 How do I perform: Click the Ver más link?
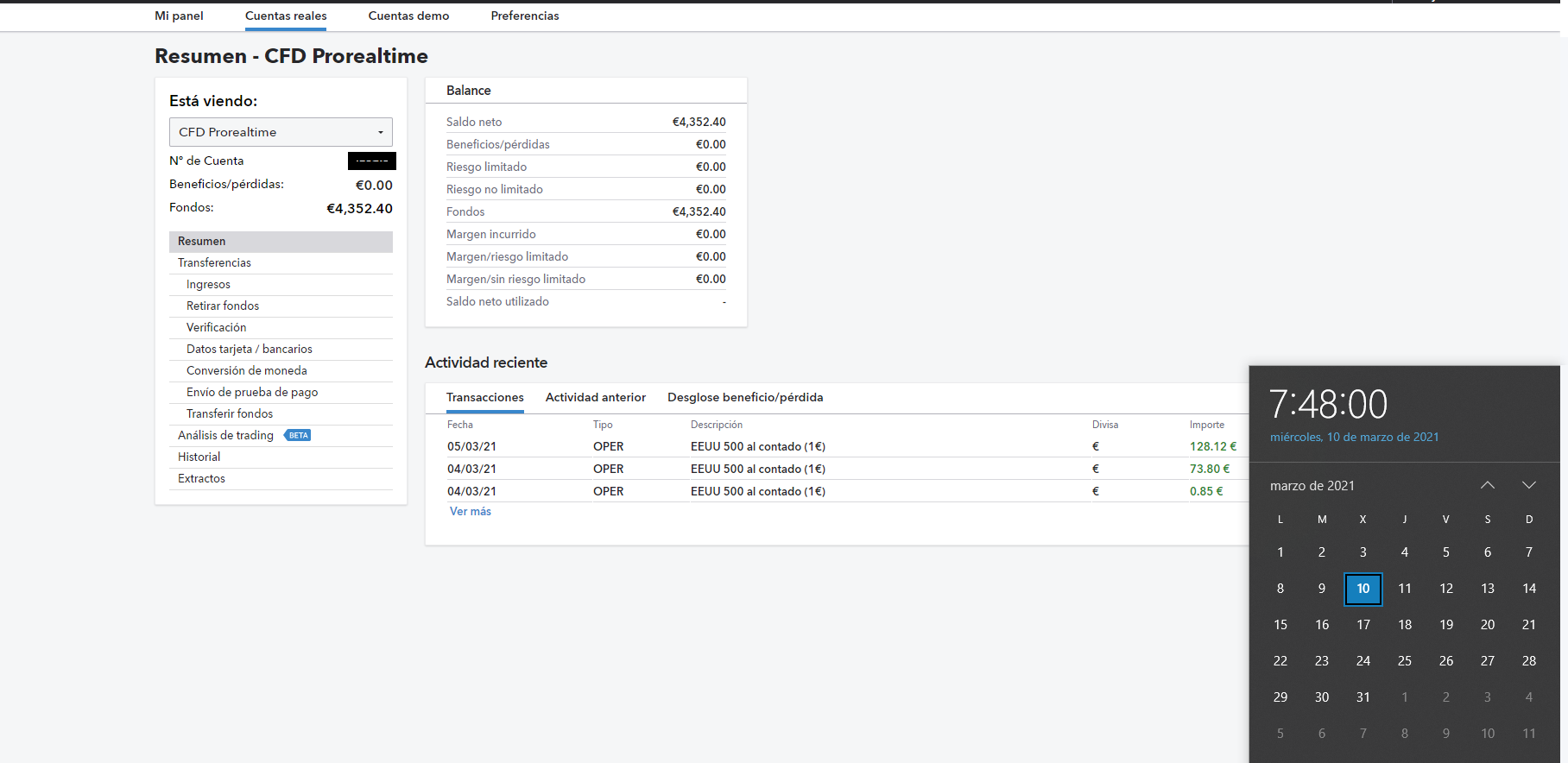coord(470,512)
